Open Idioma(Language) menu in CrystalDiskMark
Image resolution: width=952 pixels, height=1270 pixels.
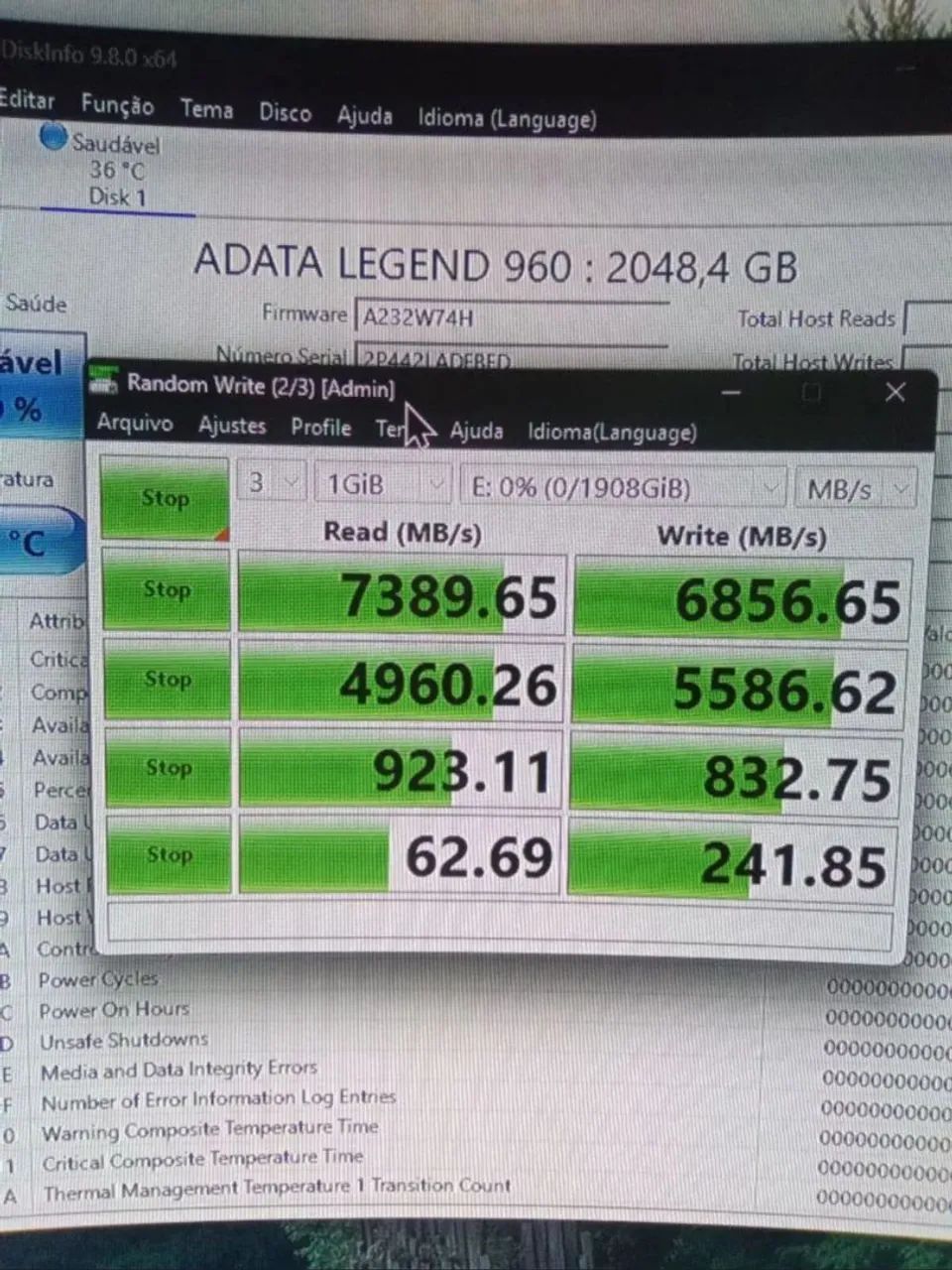tap(612, 433)
